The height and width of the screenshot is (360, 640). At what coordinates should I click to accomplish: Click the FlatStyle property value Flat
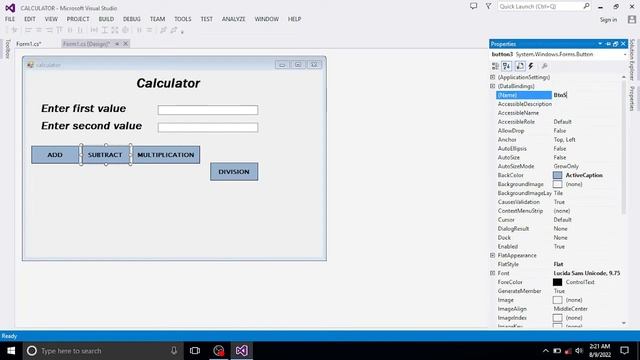[558, 264]
